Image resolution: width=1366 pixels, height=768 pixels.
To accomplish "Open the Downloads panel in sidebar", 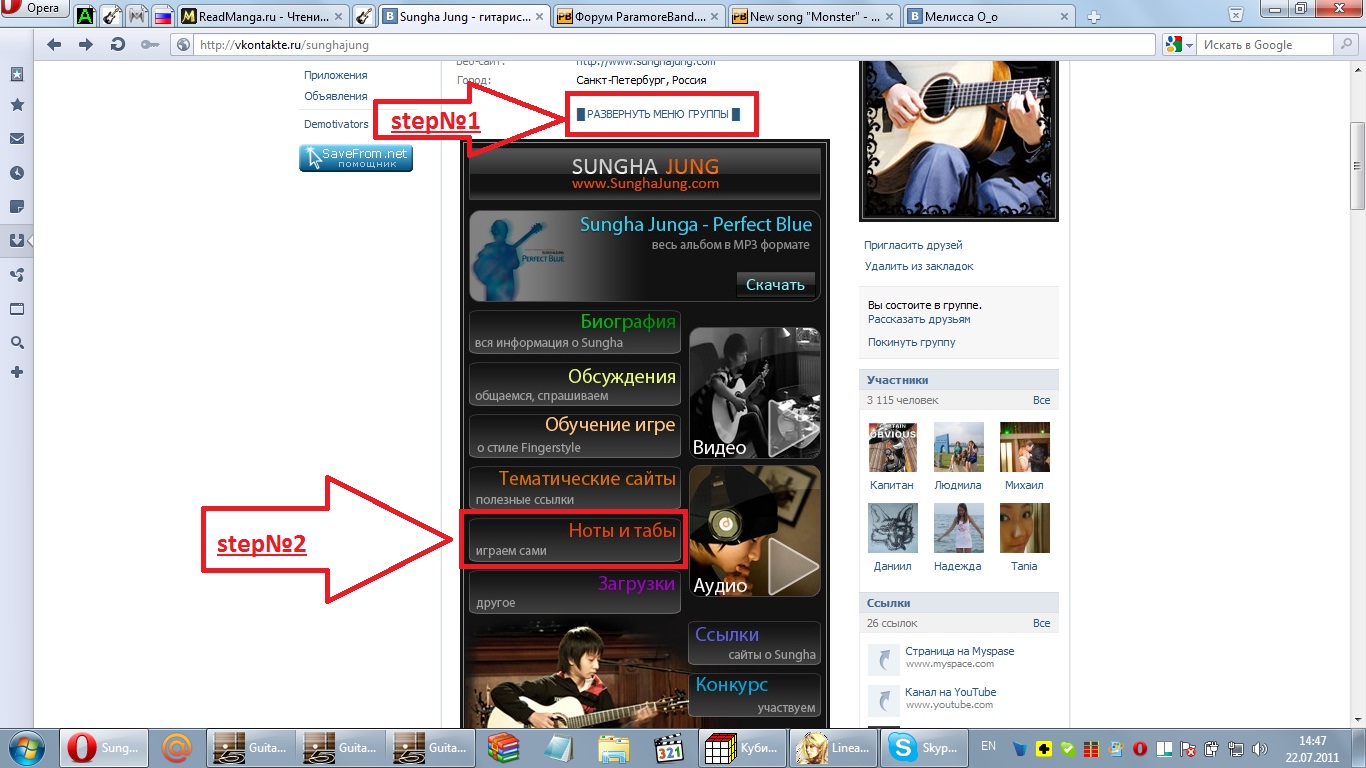I will tap(17, 240).
